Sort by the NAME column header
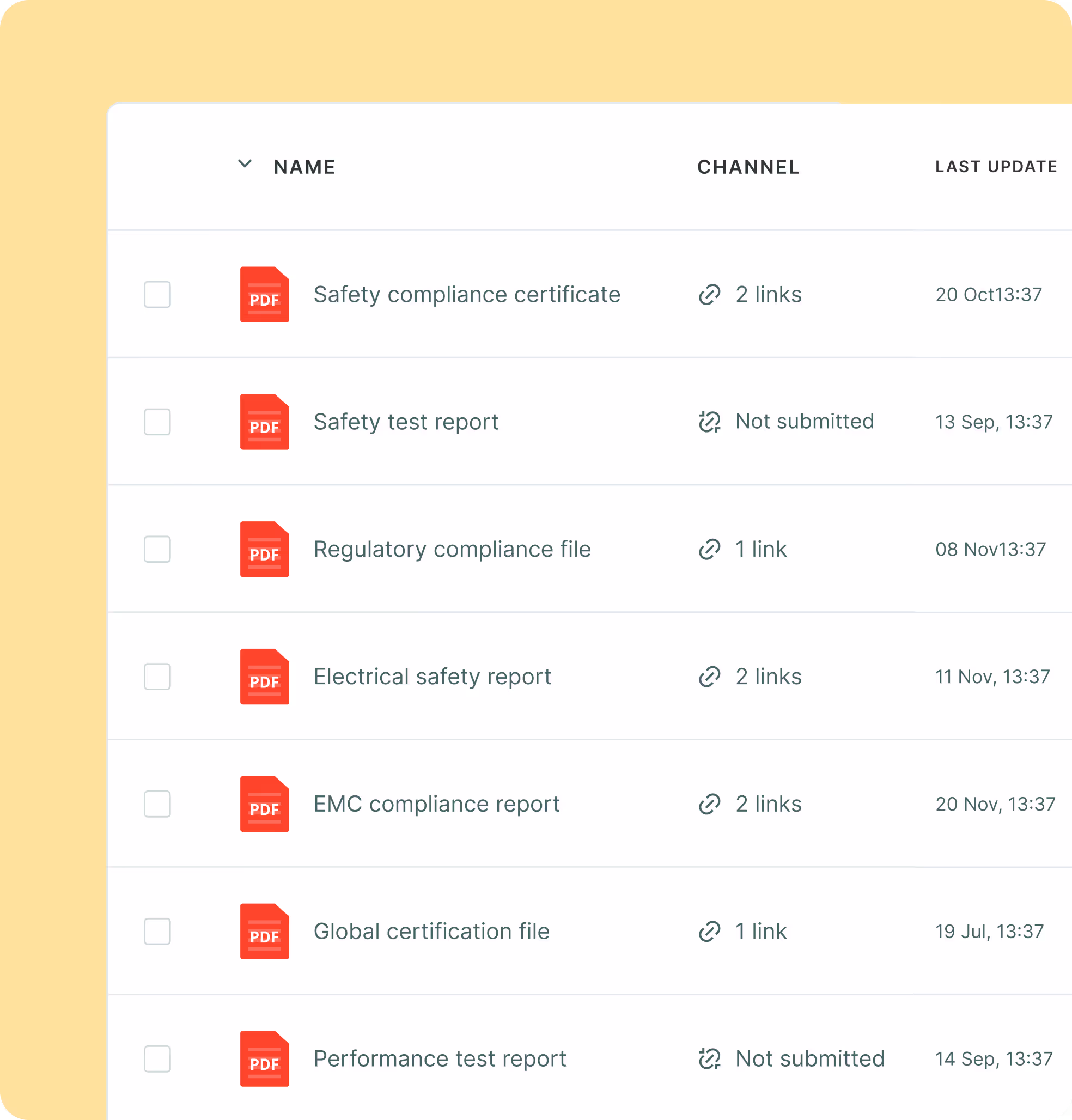 (304, 167)
